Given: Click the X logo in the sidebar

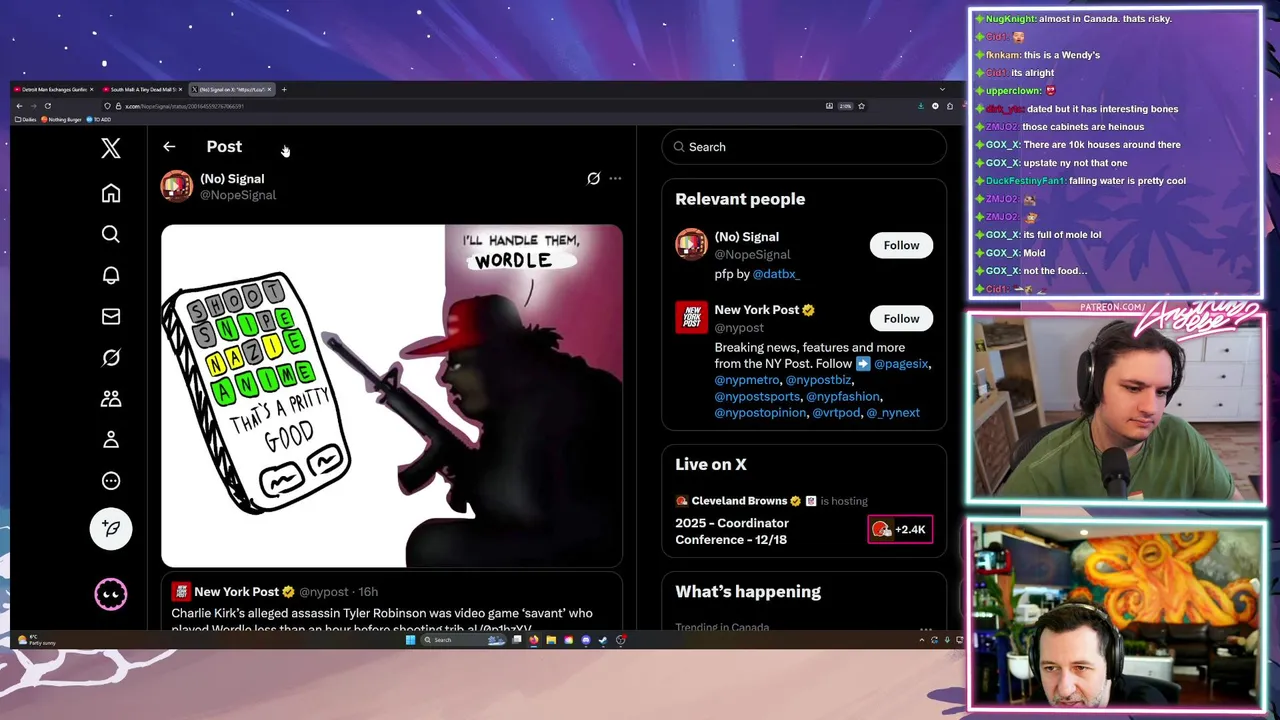Looking at the screenshot, I should coord(111,148).
